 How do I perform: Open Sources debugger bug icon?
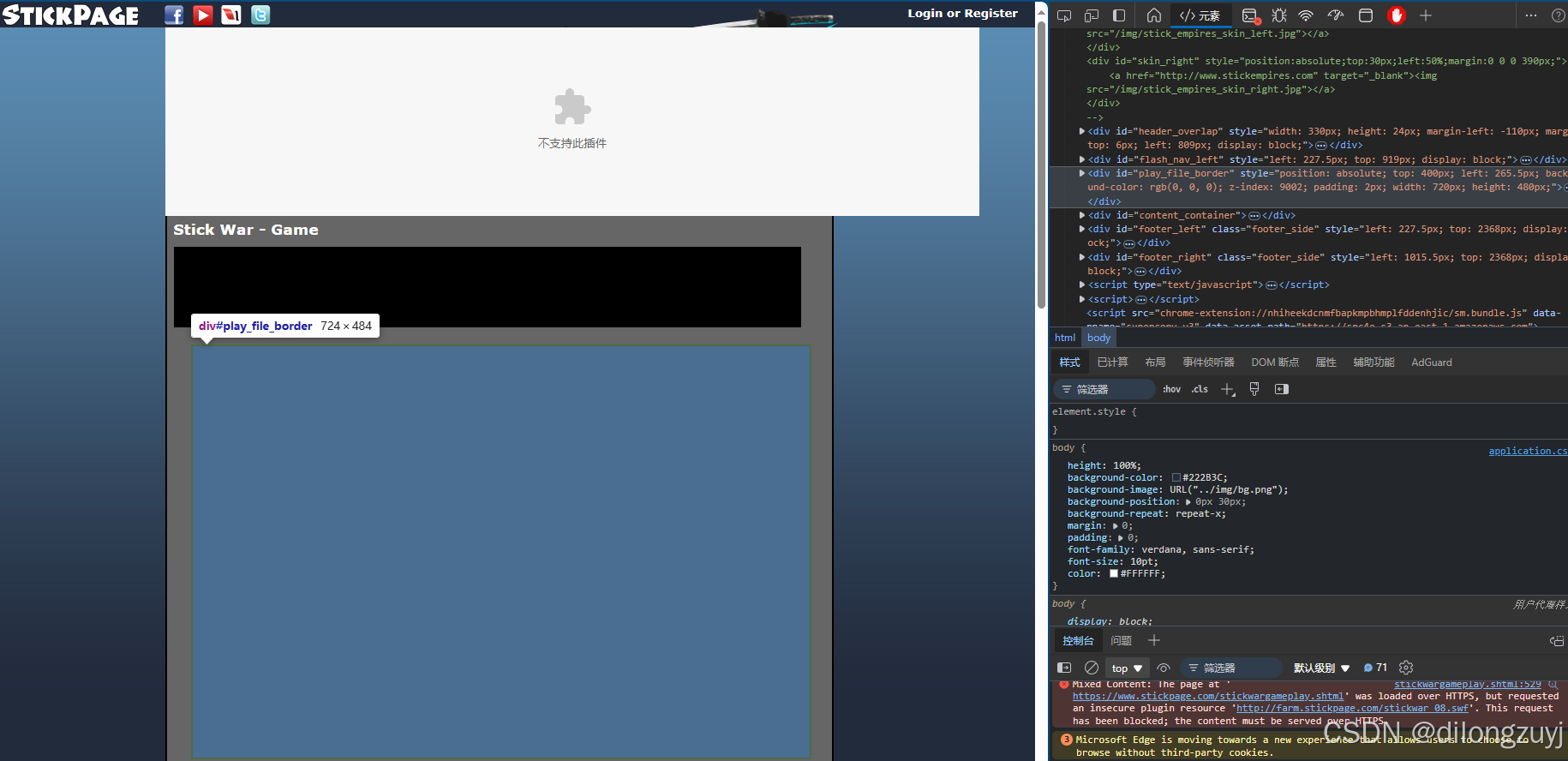tap(1279, 15)
